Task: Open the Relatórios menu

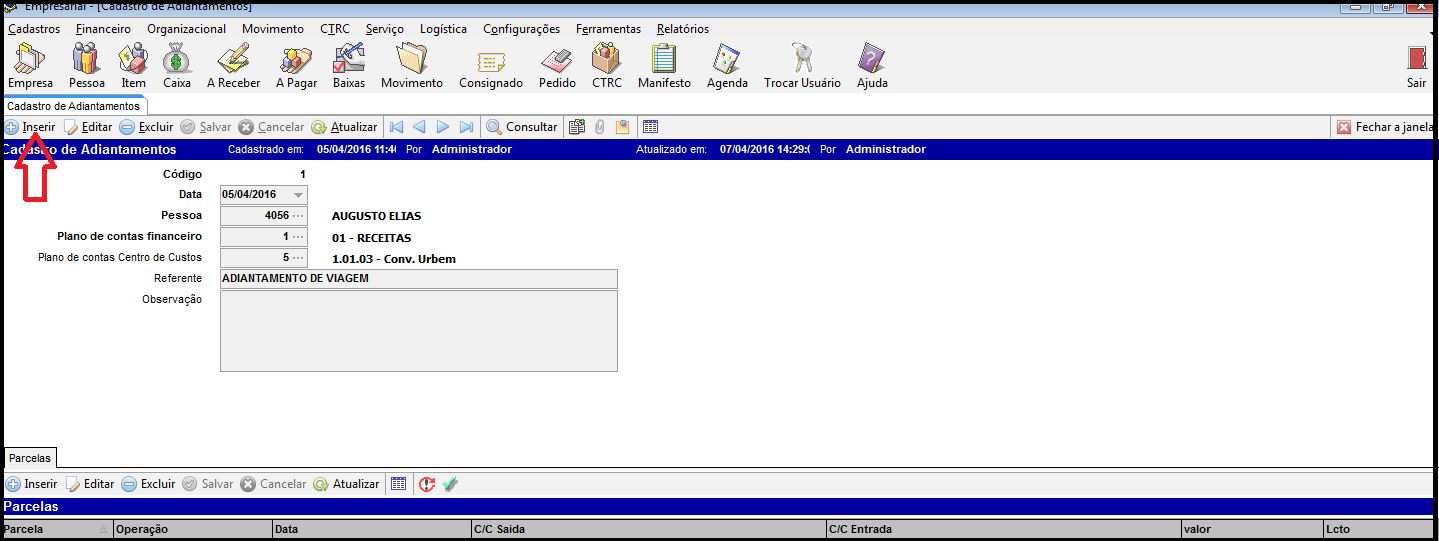Action: point(683,29)
